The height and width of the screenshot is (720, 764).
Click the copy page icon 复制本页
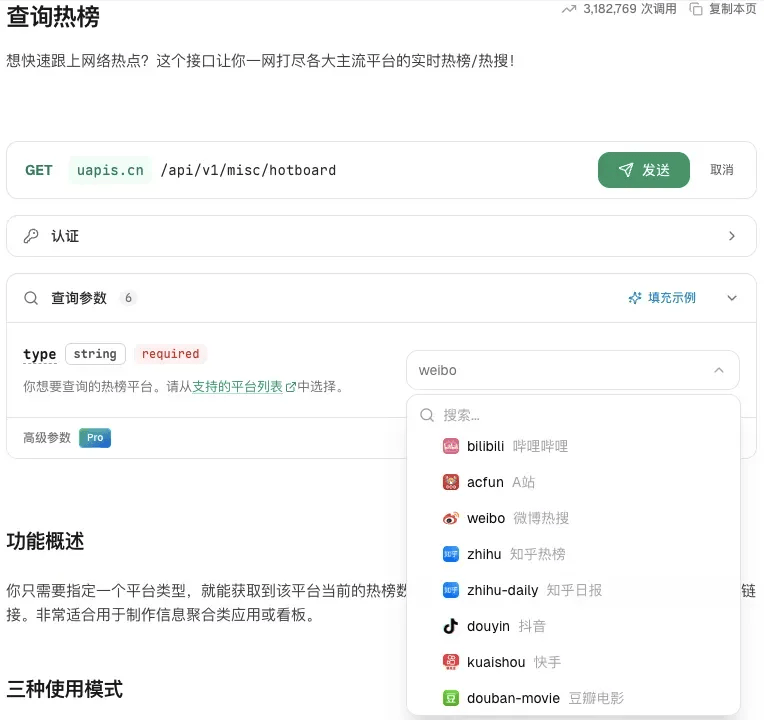(x=696, y=9)
